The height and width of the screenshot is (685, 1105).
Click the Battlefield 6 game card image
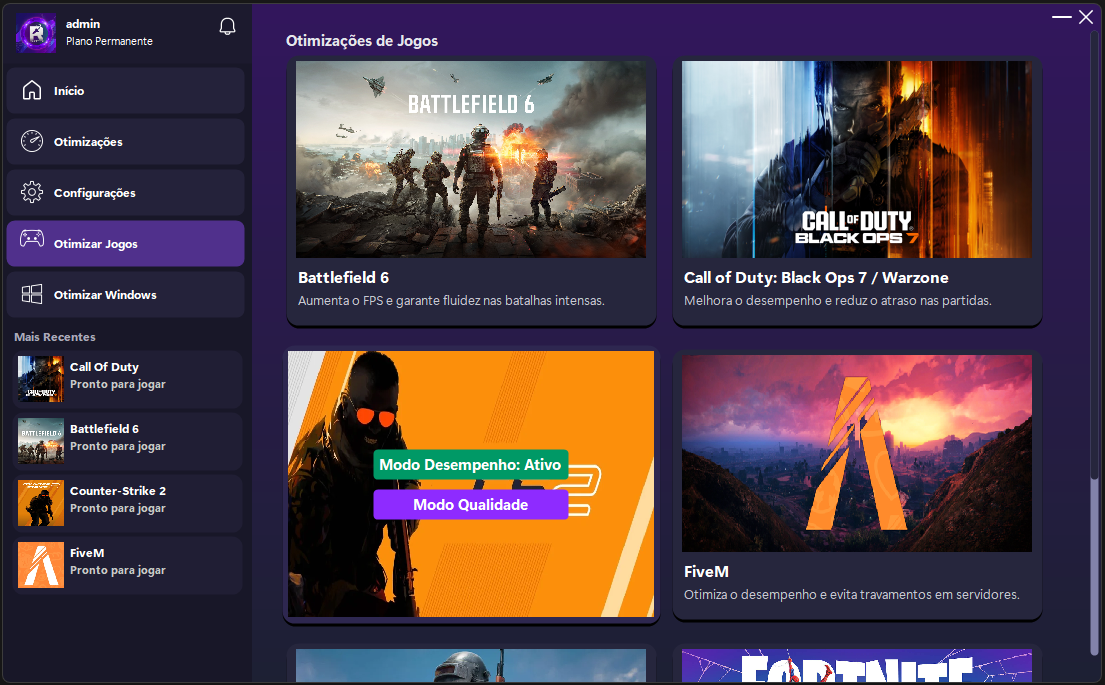(x=471, y=160)
